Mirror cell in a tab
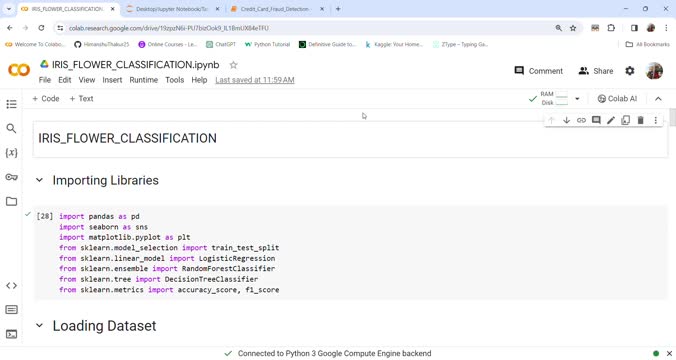Viewport: 676px width, 360px height. coord(626,120)
